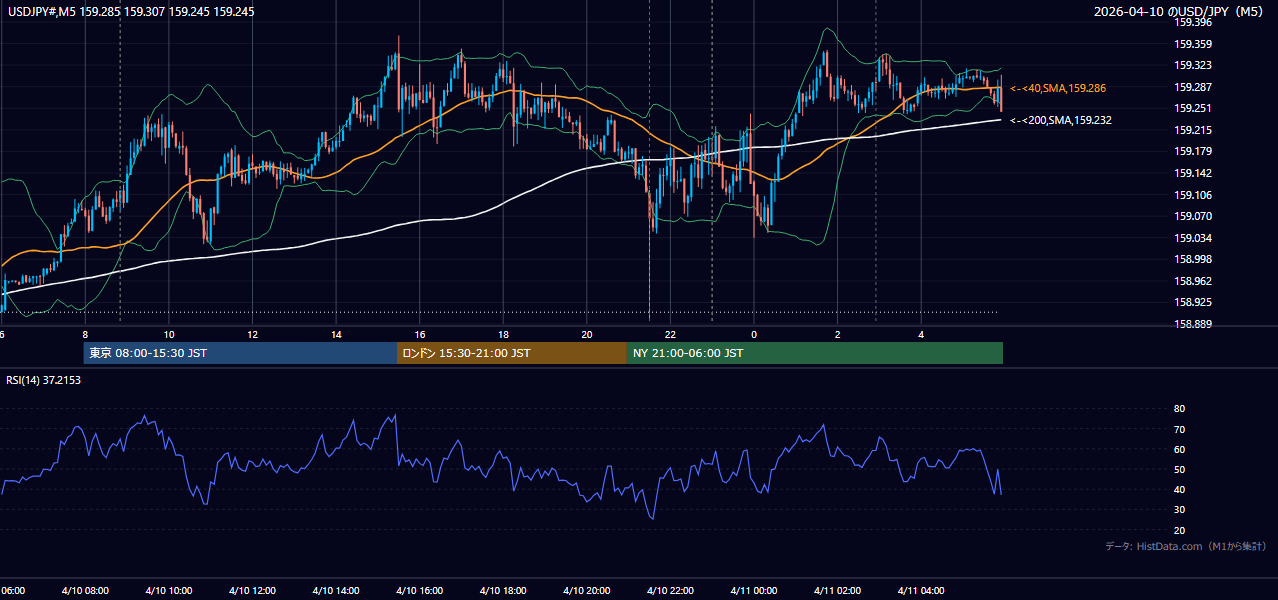Click the 158.998 price axis label
This screenshot has height=600, width=1278.
tap(1192, 259)
